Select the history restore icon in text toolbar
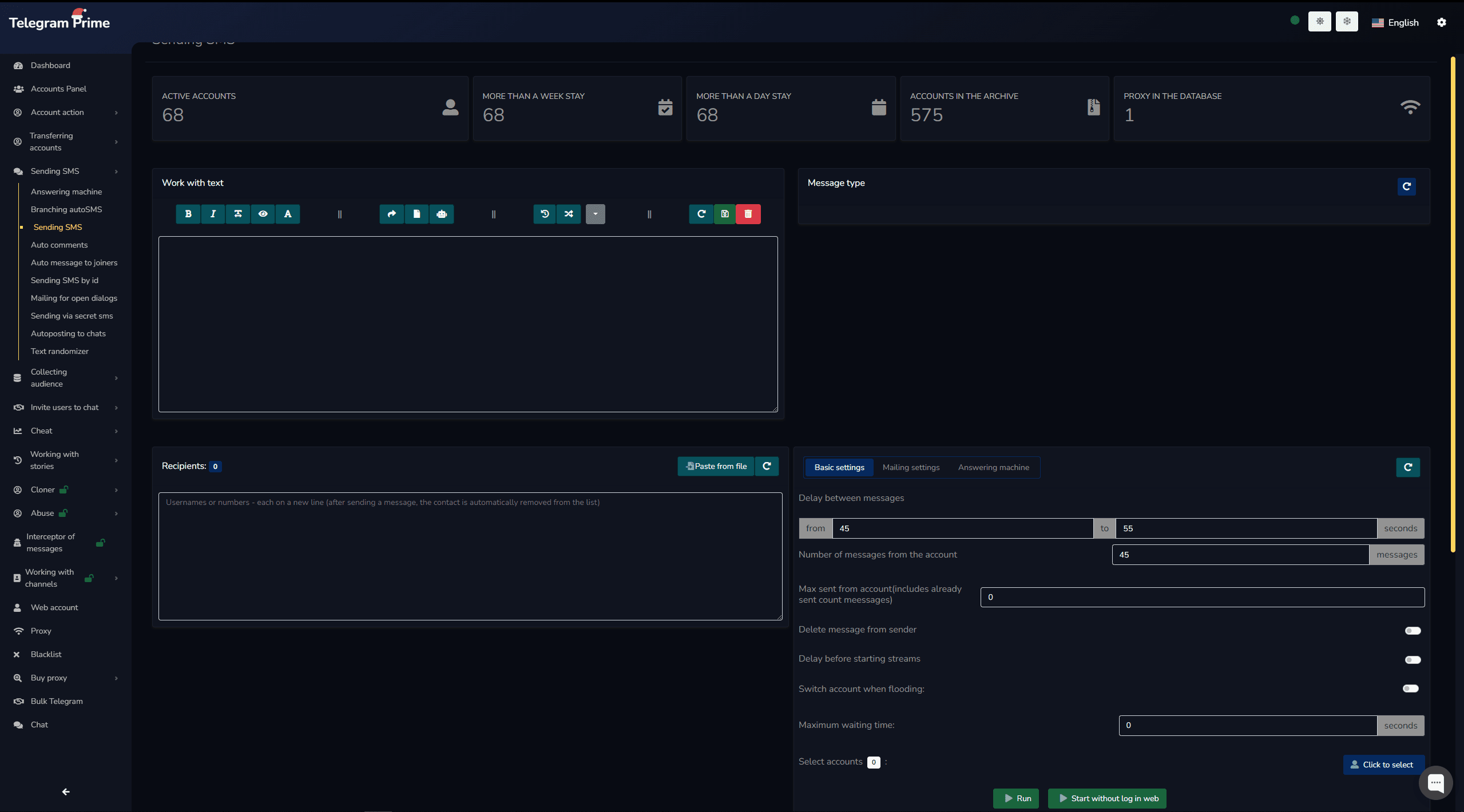This screenshot has width=1464, height=812. [544, 214]
